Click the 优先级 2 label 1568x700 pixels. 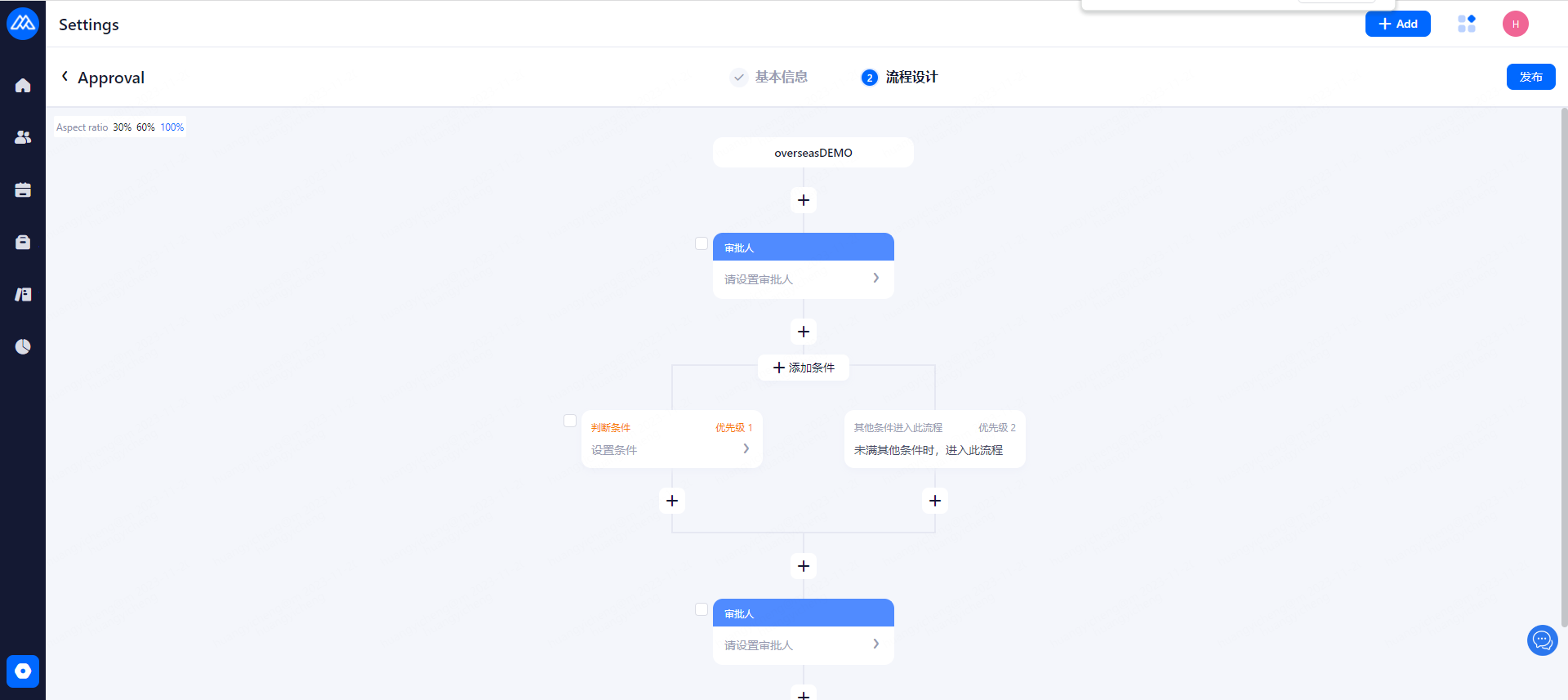coord(997,428)
